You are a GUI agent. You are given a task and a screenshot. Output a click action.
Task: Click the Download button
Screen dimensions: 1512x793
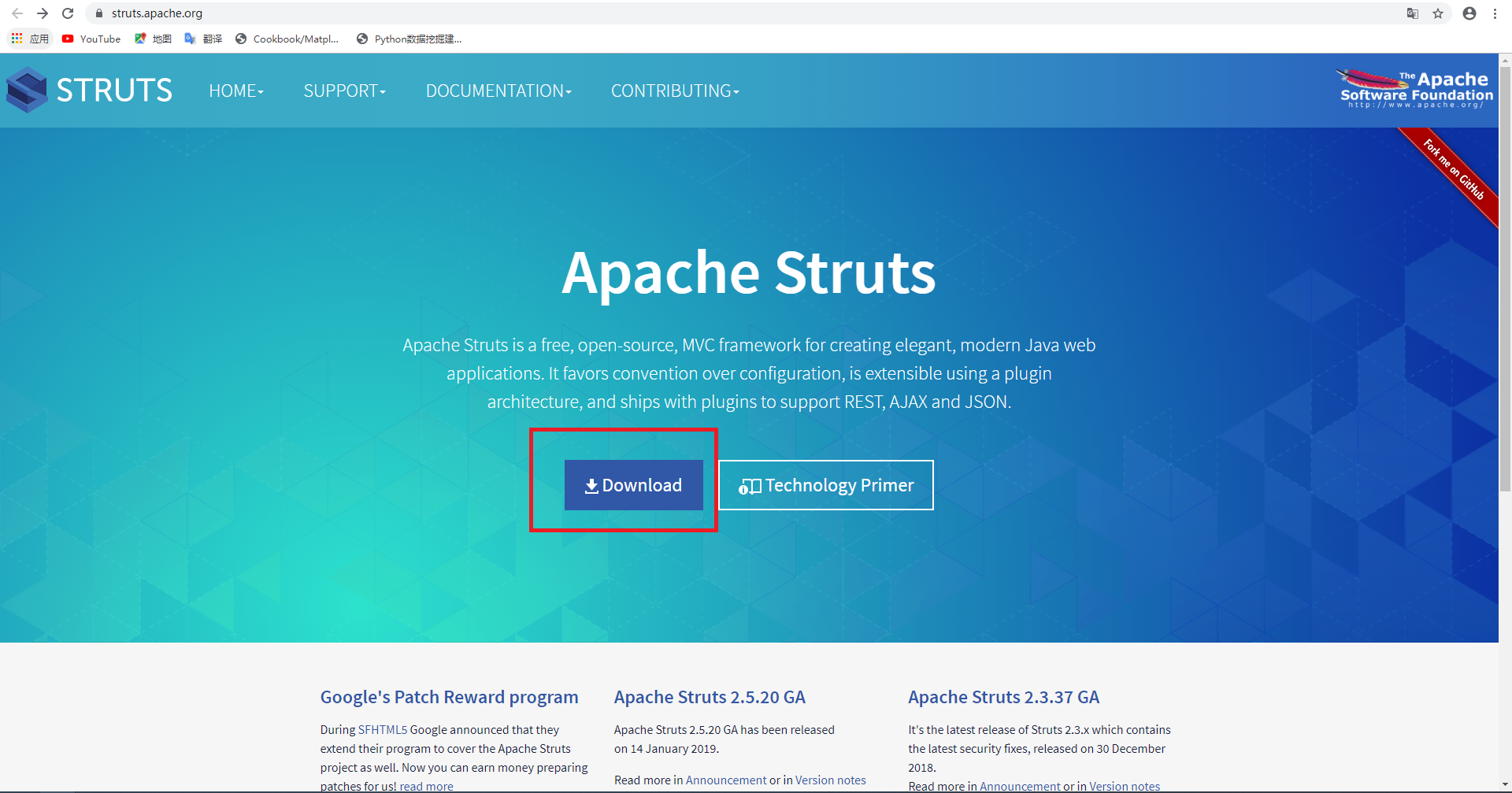pos(633,485)
